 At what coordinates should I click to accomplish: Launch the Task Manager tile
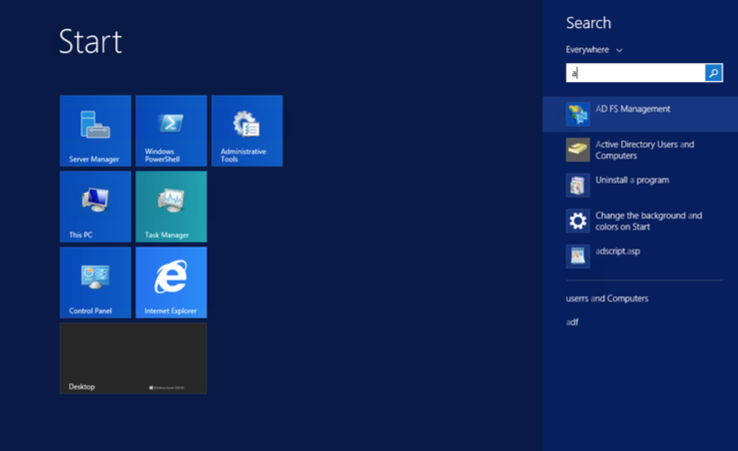[171, 206]
